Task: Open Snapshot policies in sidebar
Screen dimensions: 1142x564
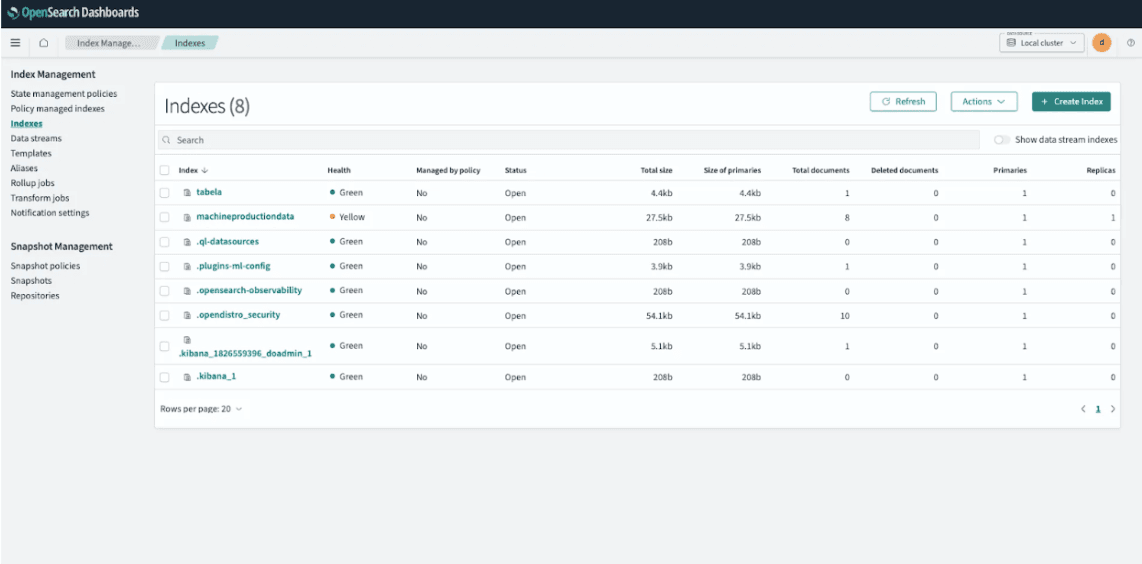Action: coord(45,266)
